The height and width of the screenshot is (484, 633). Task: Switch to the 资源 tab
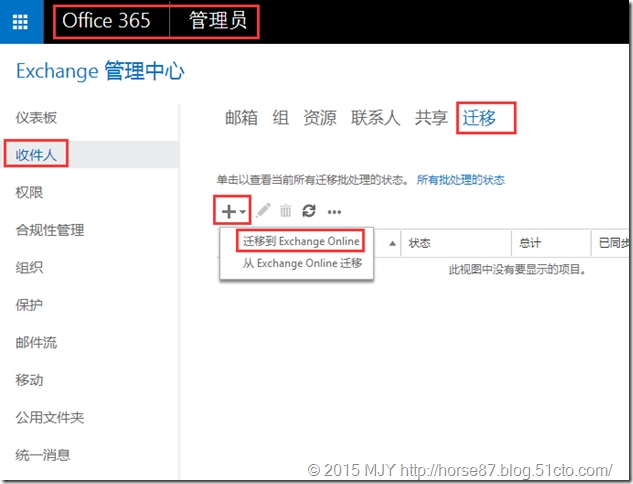coord(320,118)
